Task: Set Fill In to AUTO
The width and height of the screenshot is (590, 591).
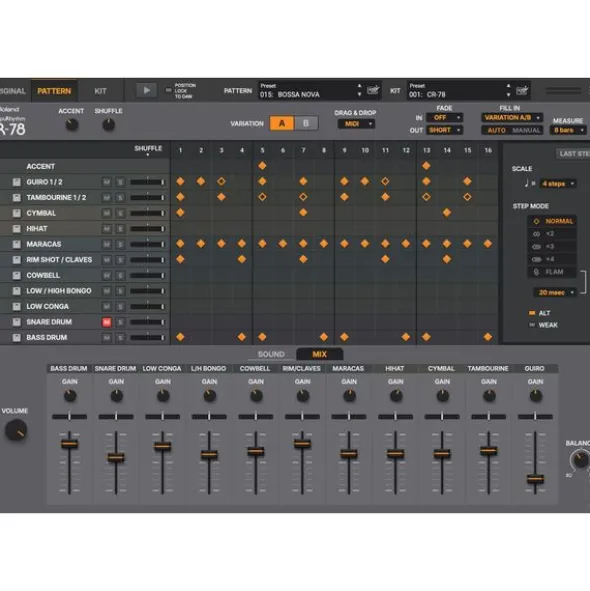Action: (496, 130)
